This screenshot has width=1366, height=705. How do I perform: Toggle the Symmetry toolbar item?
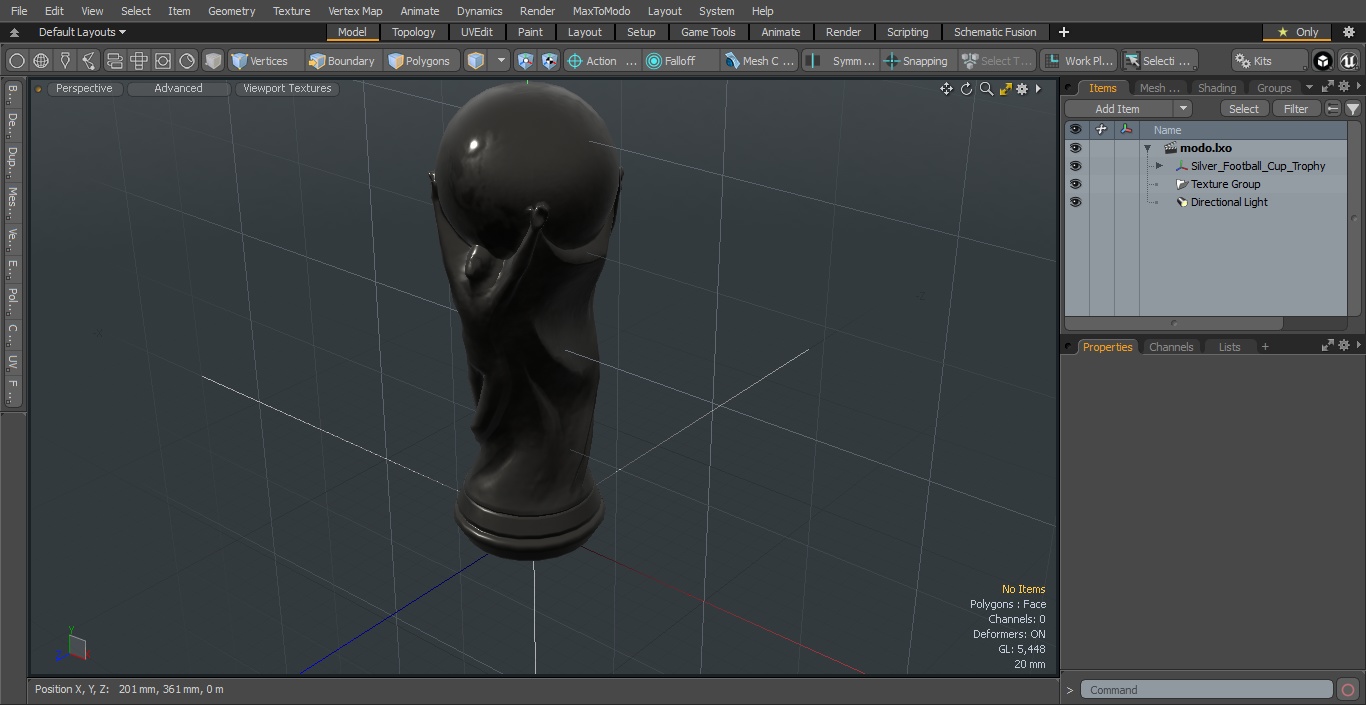click(x=842, y=61)
